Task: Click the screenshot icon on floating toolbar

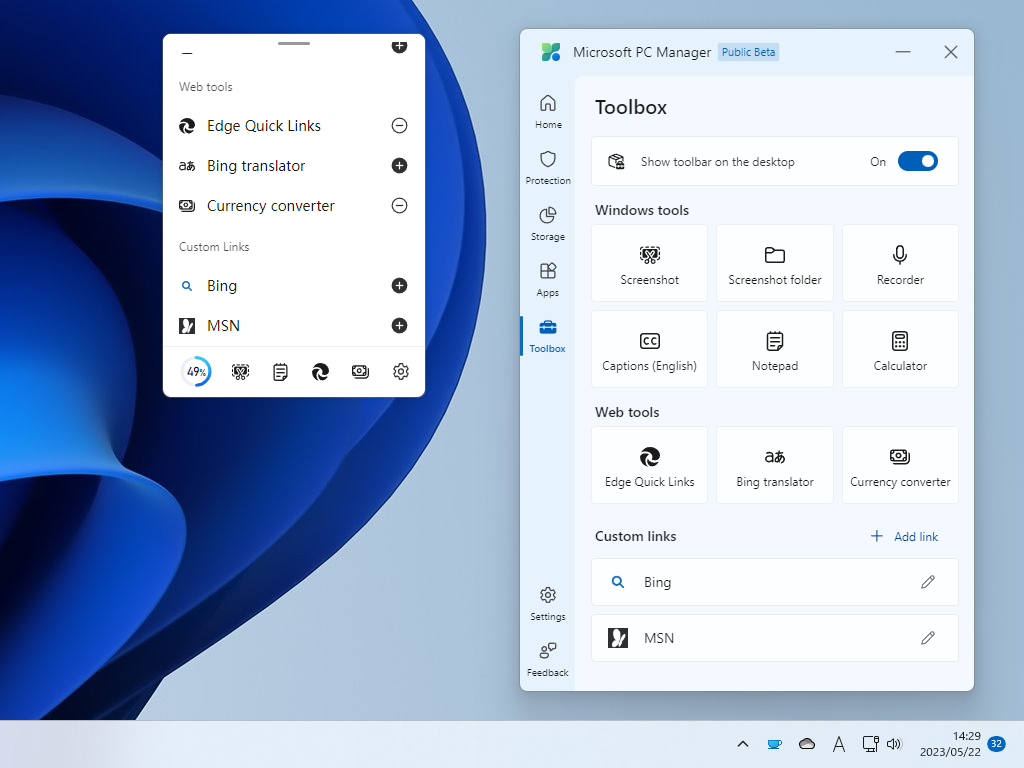Action: (x=240, y=372)
